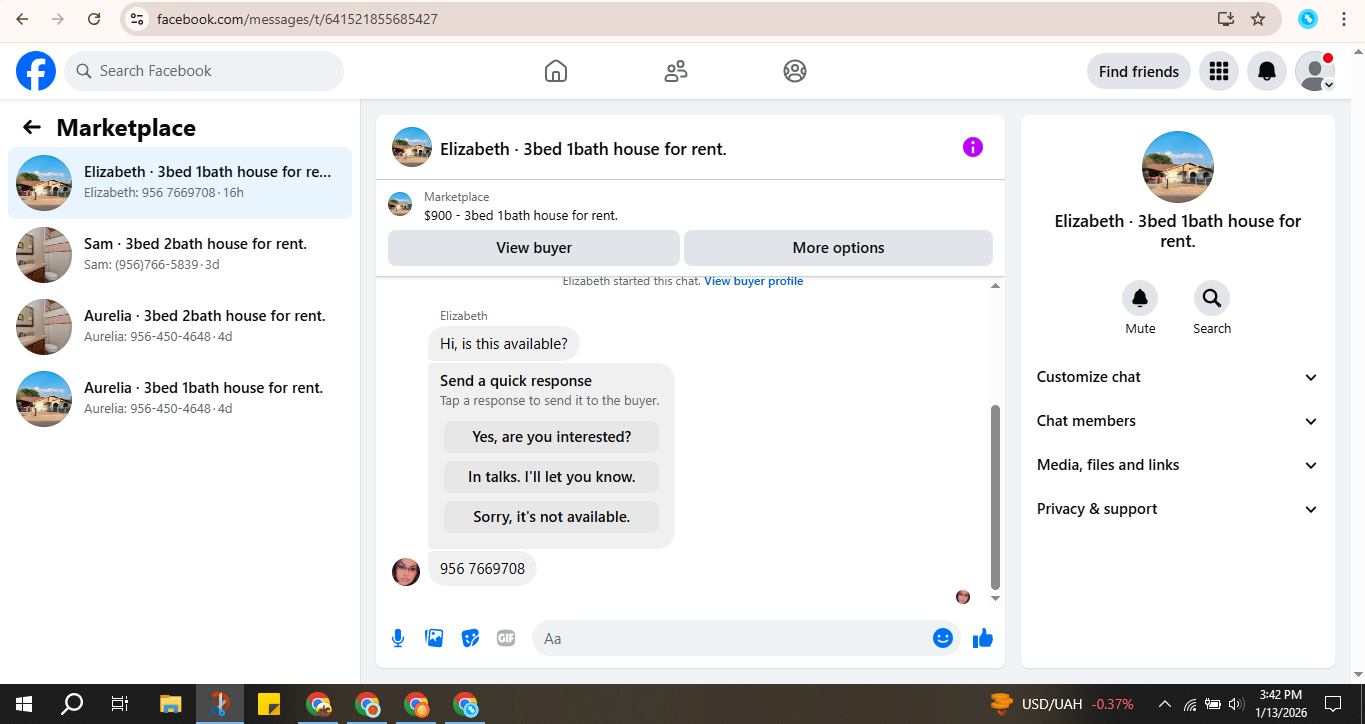Click the chat header listing thumbnail
The height and width of the screenshot is (724, 1365).
[x=412, y=148]
